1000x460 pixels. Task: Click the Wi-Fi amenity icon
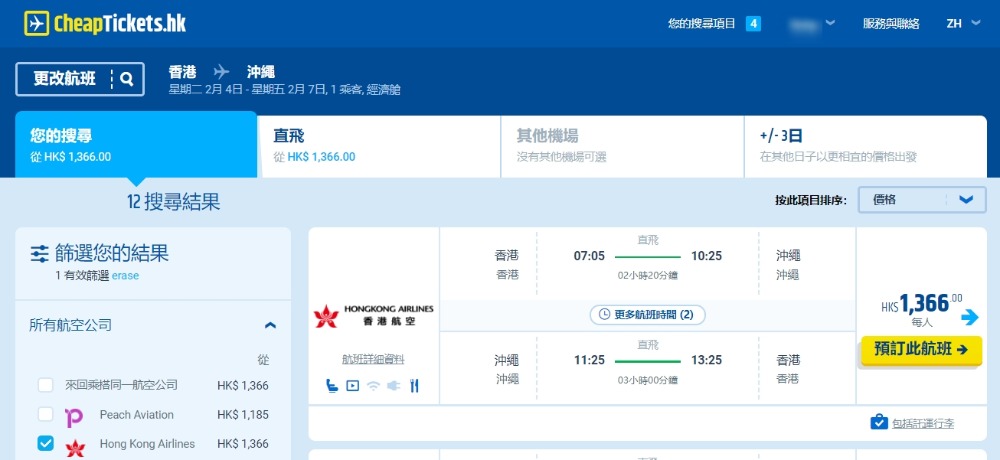point(373,385)
